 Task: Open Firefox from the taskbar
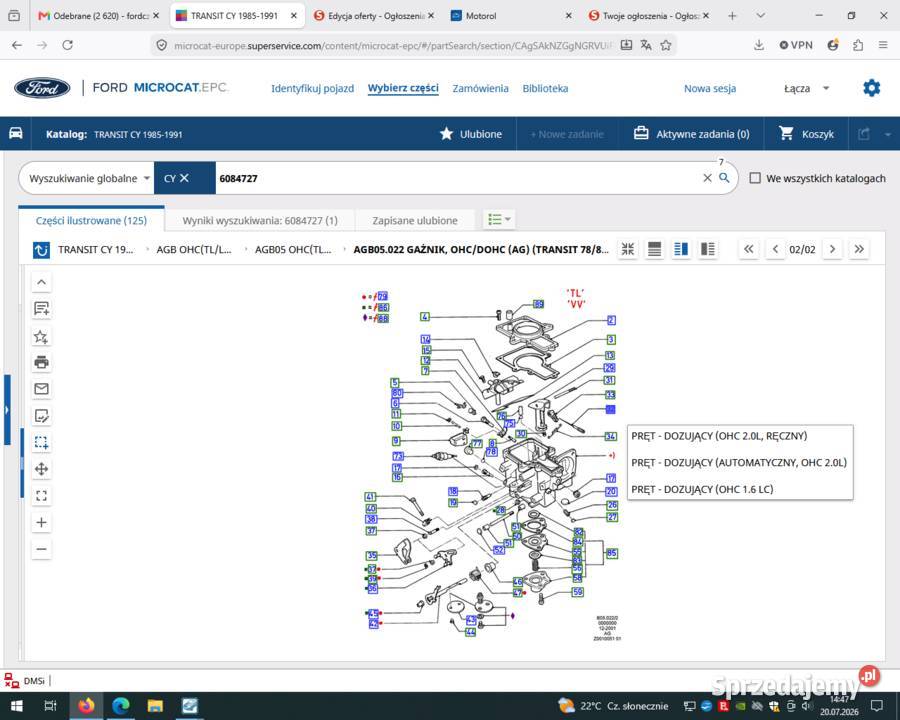(x=86, y=705)
